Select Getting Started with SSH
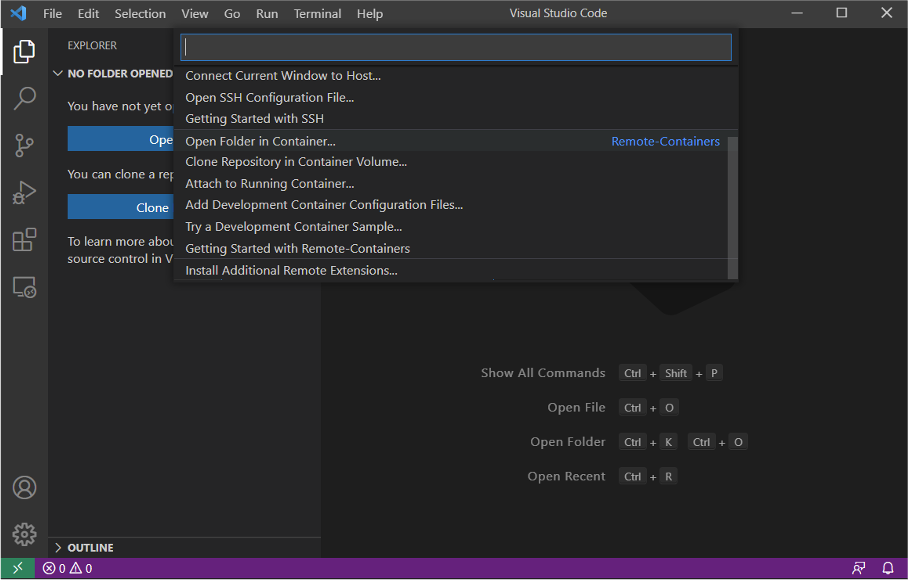Image resolution: width=908 pixels, height=581 pixels. tap(456, 119)
